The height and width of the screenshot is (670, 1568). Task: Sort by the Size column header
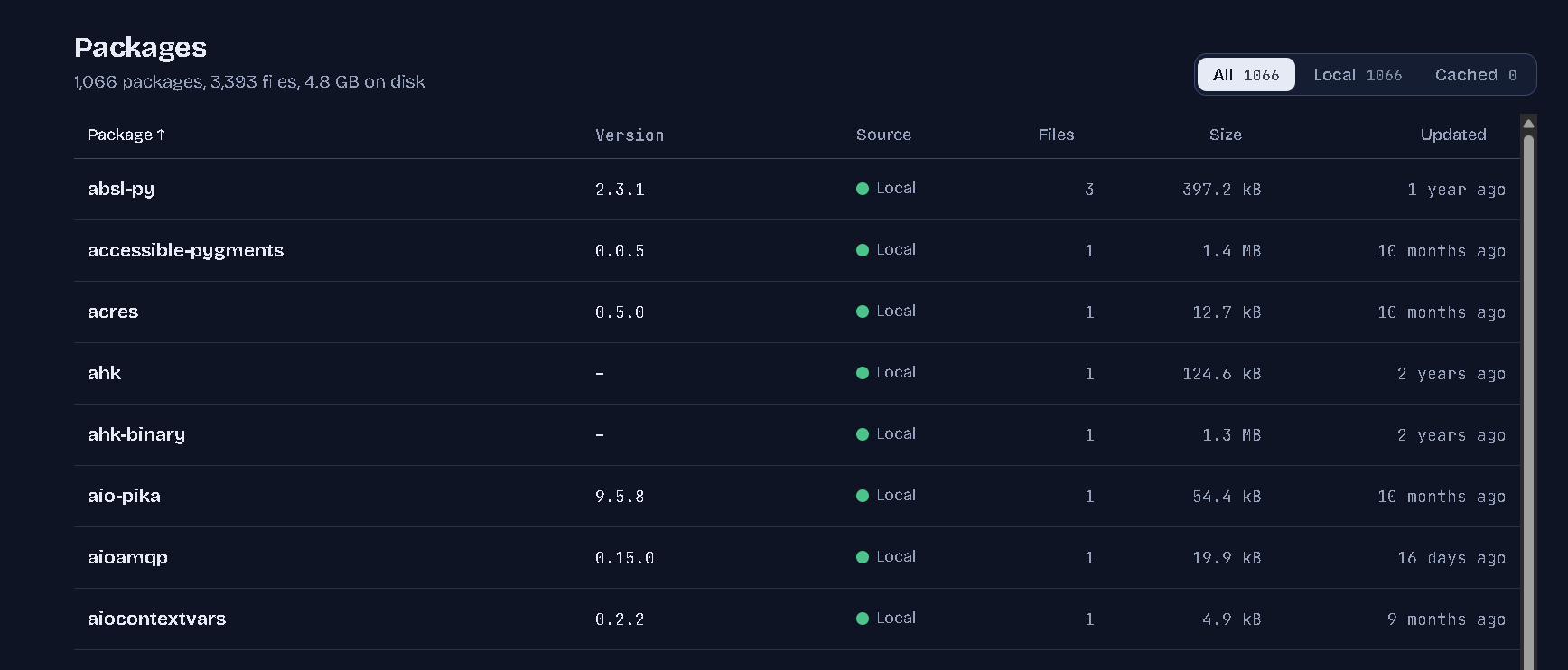click(1226, 135)
